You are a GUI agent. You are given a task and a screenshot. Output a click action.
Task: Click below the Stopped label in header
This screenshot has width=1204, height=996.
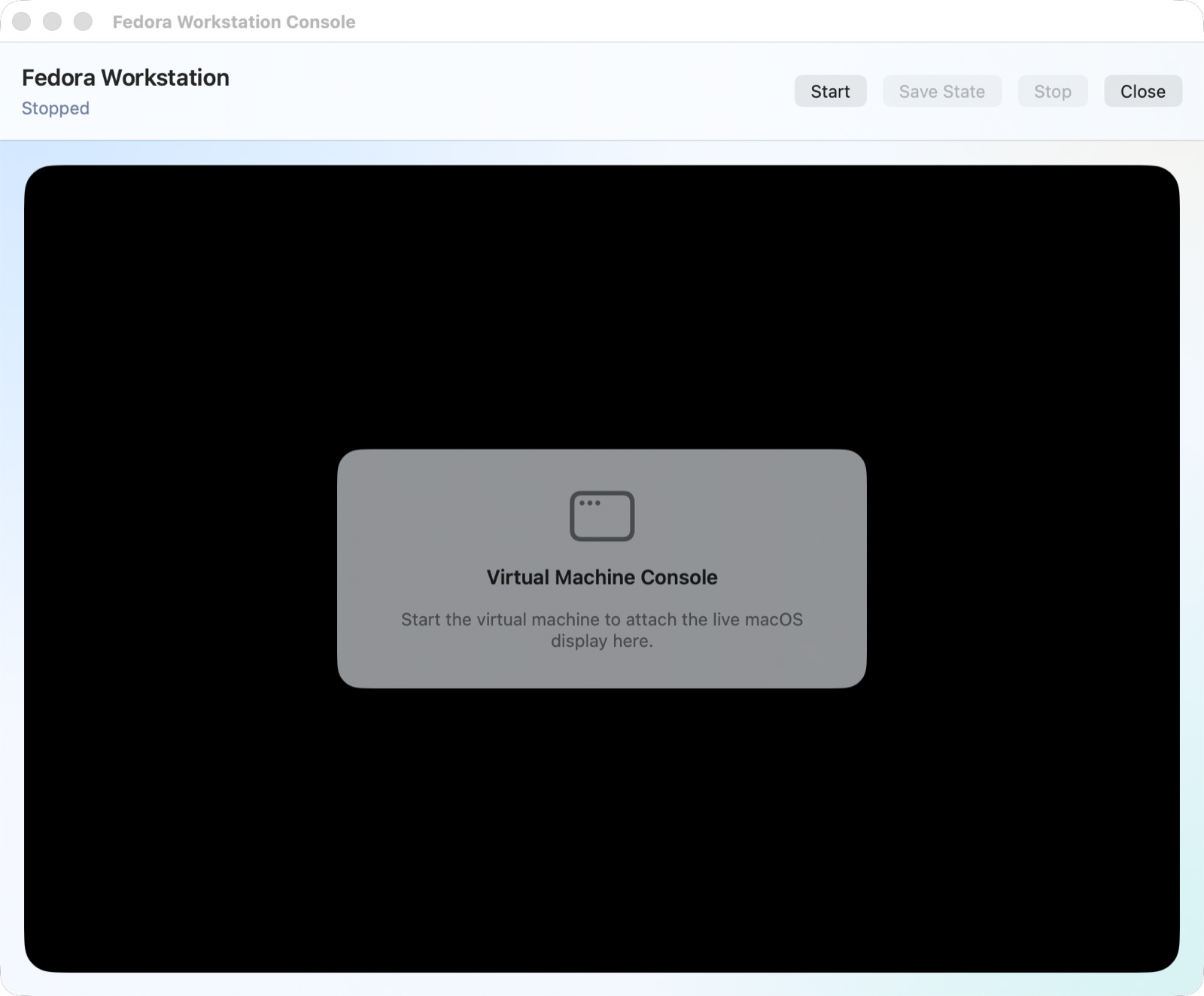tap(55, 128)
